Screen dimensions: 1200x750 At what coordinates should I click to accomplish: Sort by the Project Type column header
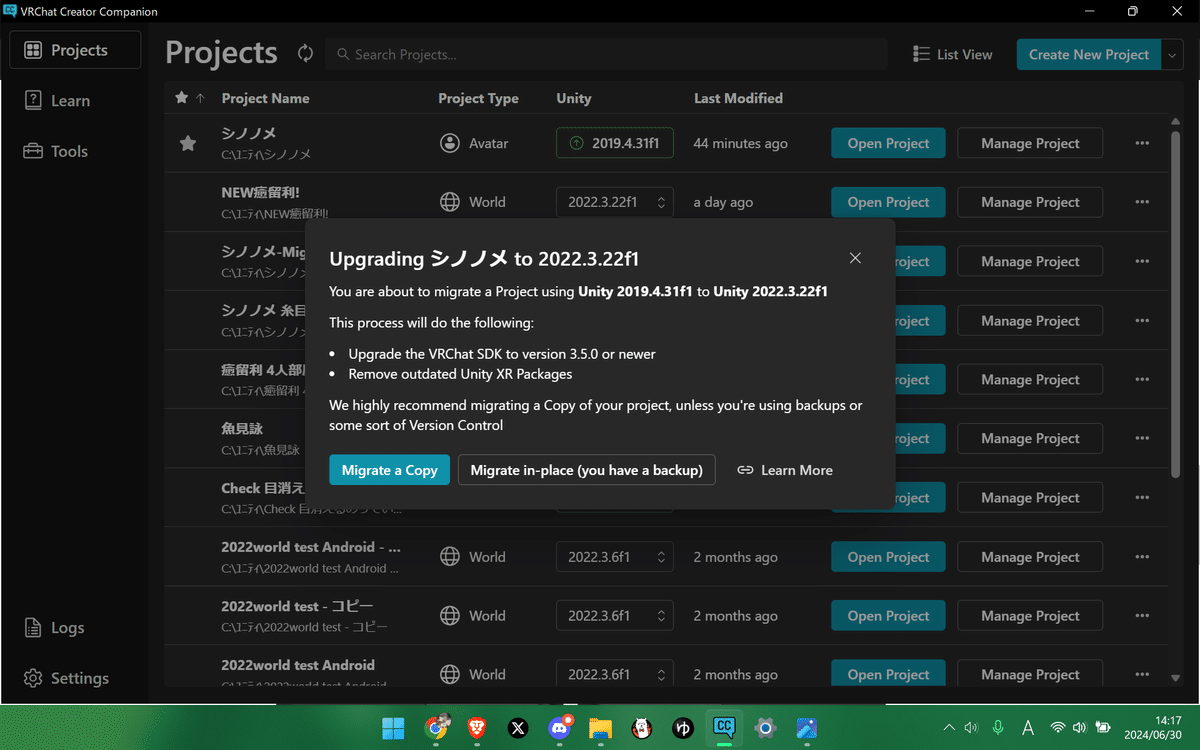pyautogui.click(x=478, y=98)
